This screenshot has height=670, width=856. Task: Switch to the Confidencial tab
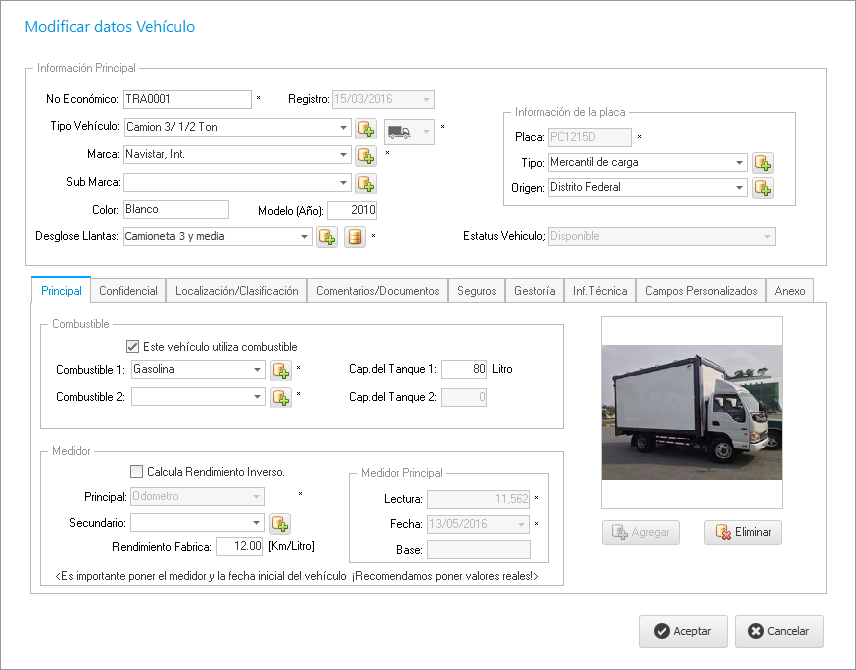tap(128, 291)
